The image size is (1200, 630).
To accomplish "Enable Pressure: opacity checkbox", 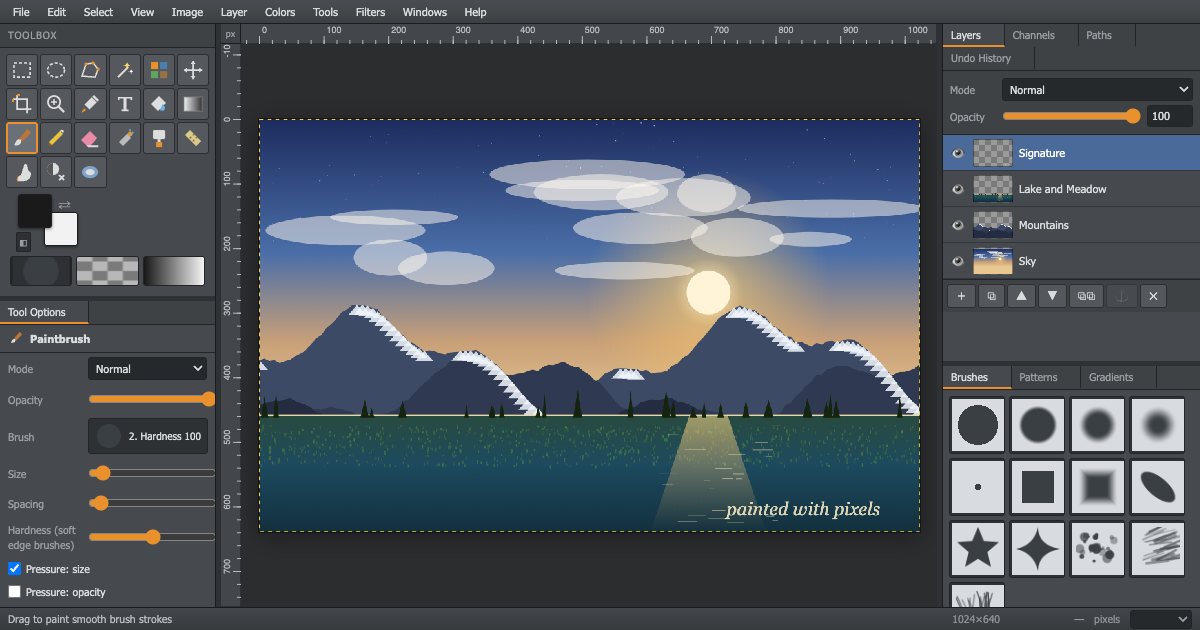I will point(14,592).
